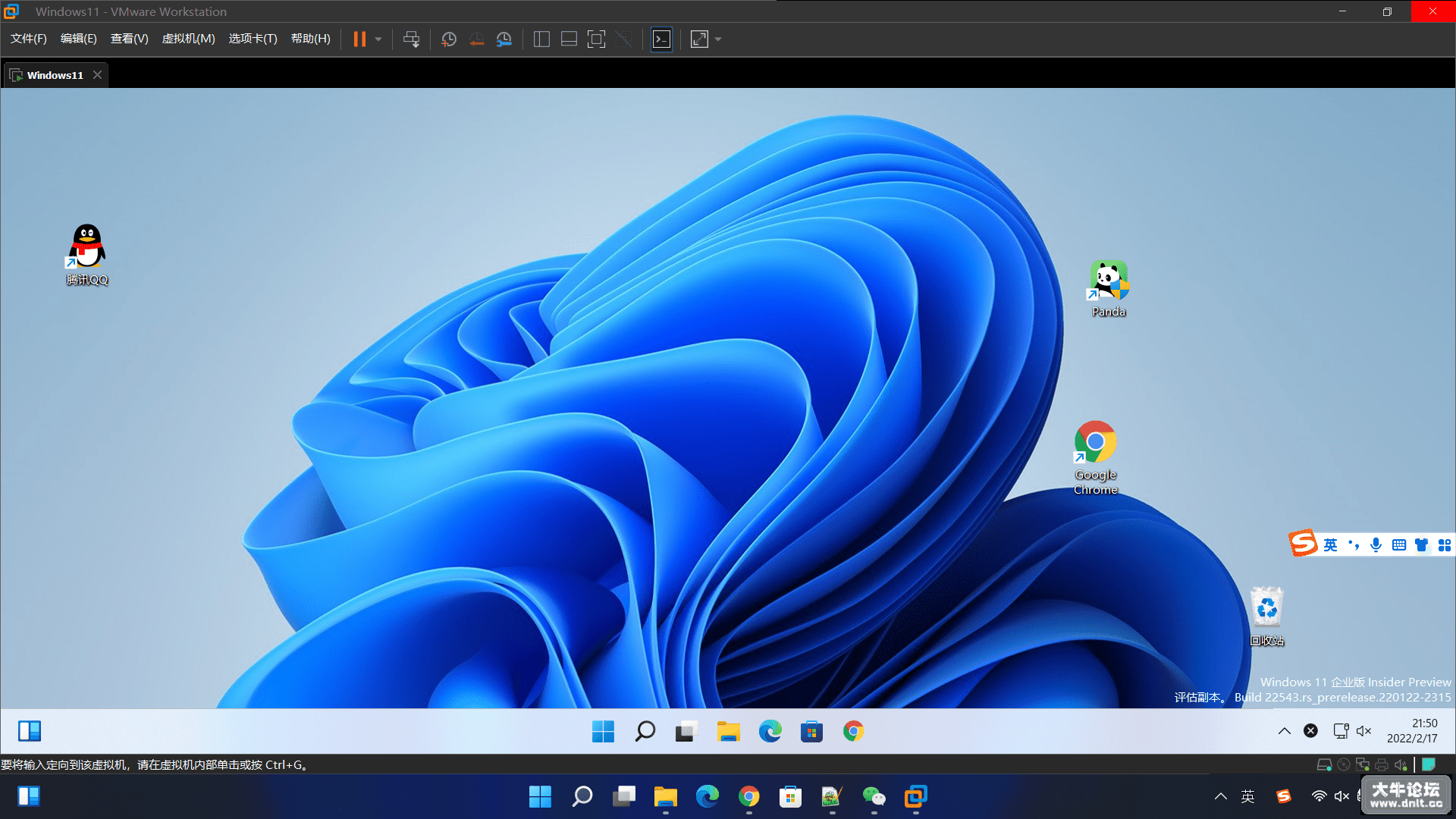This screenshot has height=819, width=1456.
Task: Toggle the console view toolbar button
Action: (x=662, y=39)
